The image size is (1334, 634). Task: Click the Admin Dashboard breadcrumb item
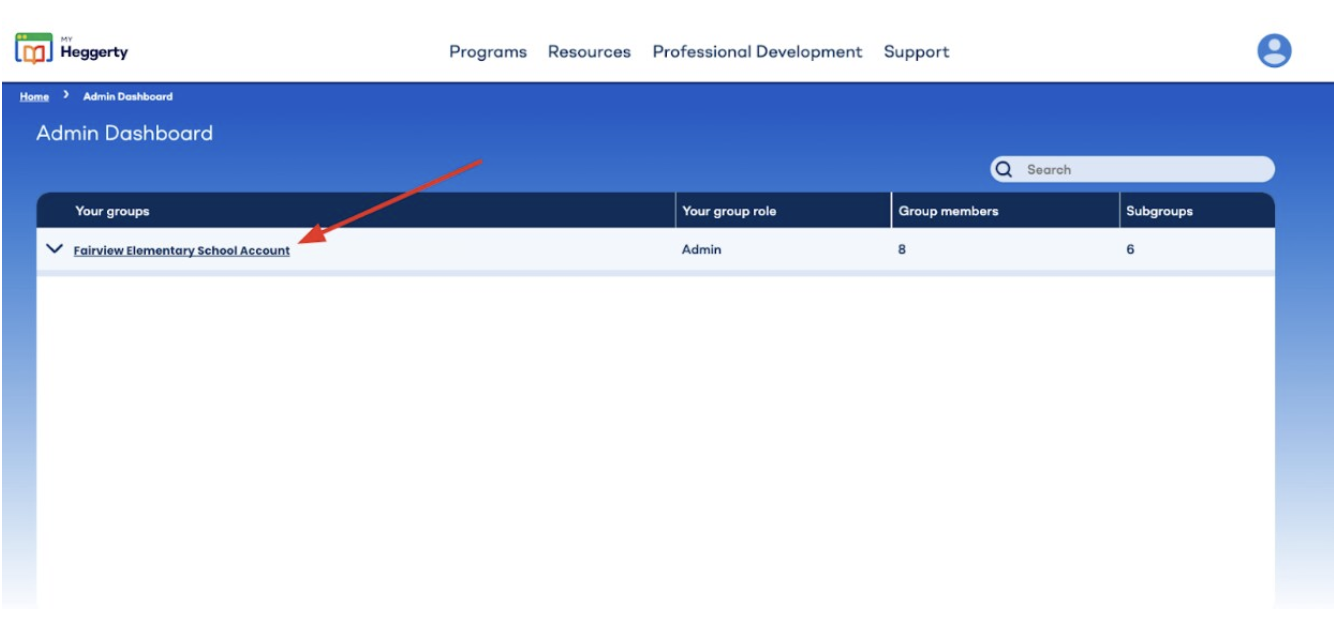tap(127, 97)
